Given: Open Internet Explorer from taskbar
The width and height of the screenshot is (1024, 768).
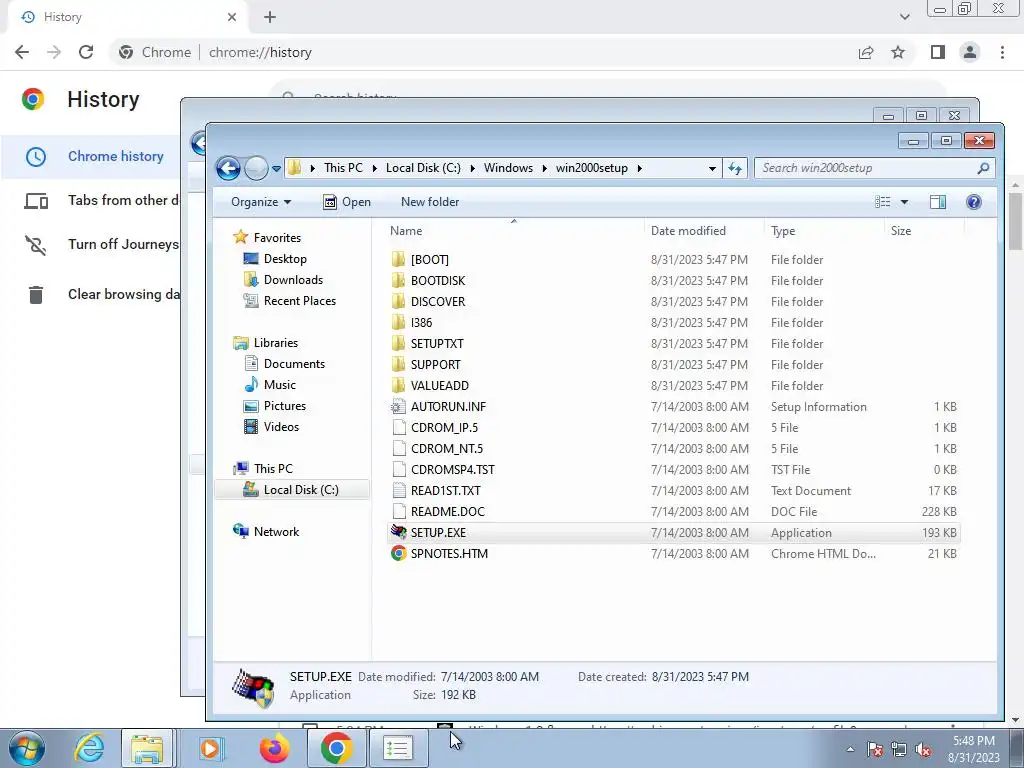Looking at the screenshot, I should [89, 748].
